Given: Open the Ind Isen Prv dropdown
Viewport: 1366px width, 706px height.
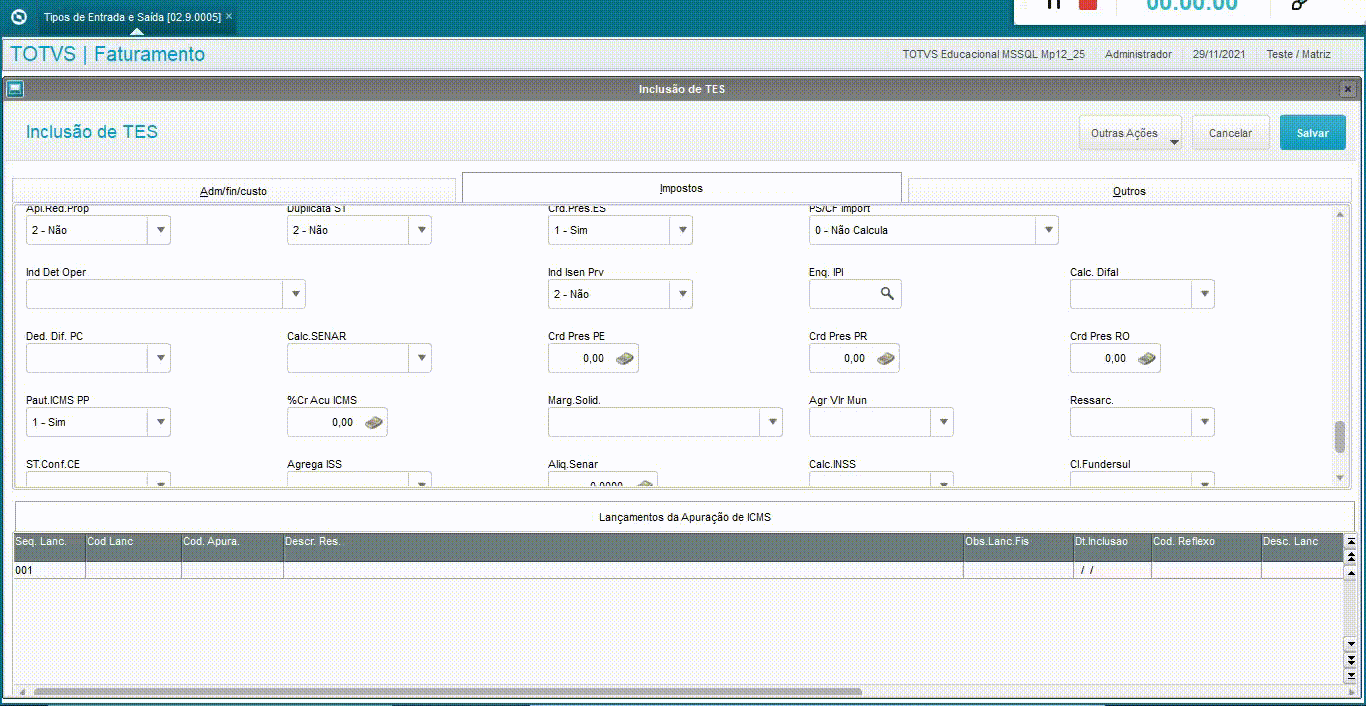Looking at the screenshot, I should [x=682, y=294].
